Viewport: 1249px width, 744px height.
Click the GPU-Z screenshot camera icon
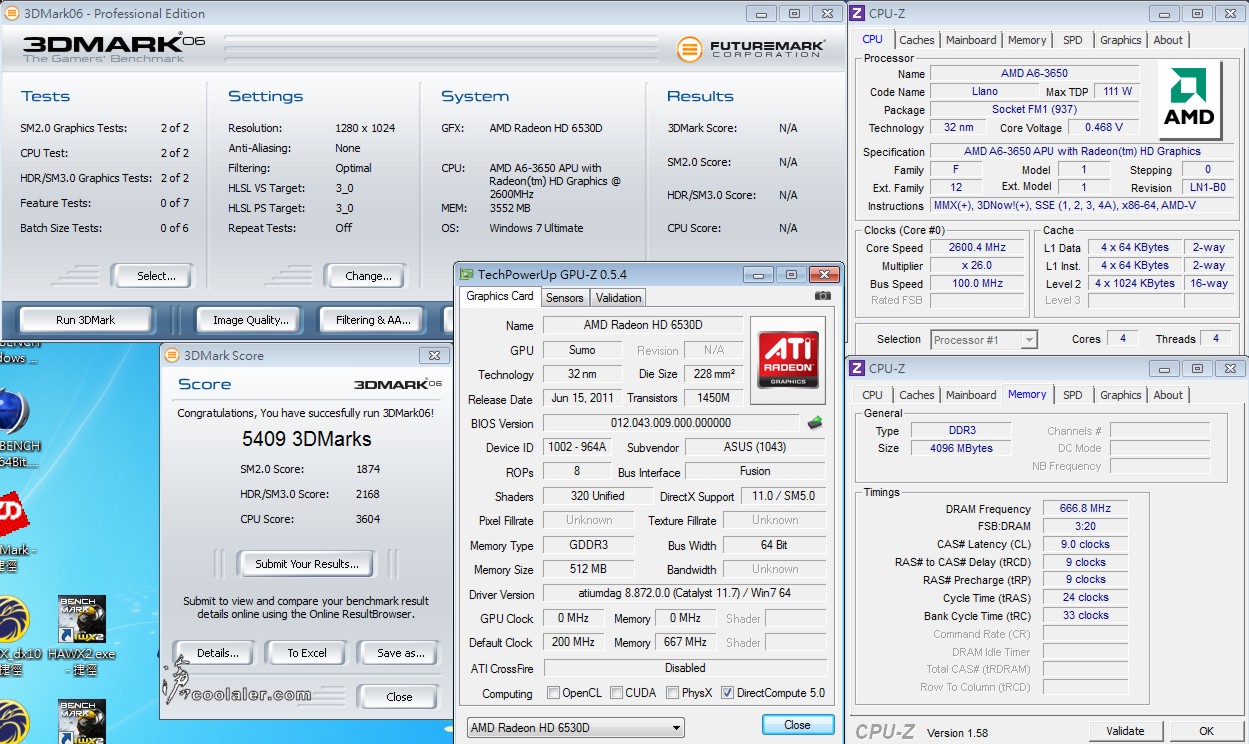tap(823, 296)
